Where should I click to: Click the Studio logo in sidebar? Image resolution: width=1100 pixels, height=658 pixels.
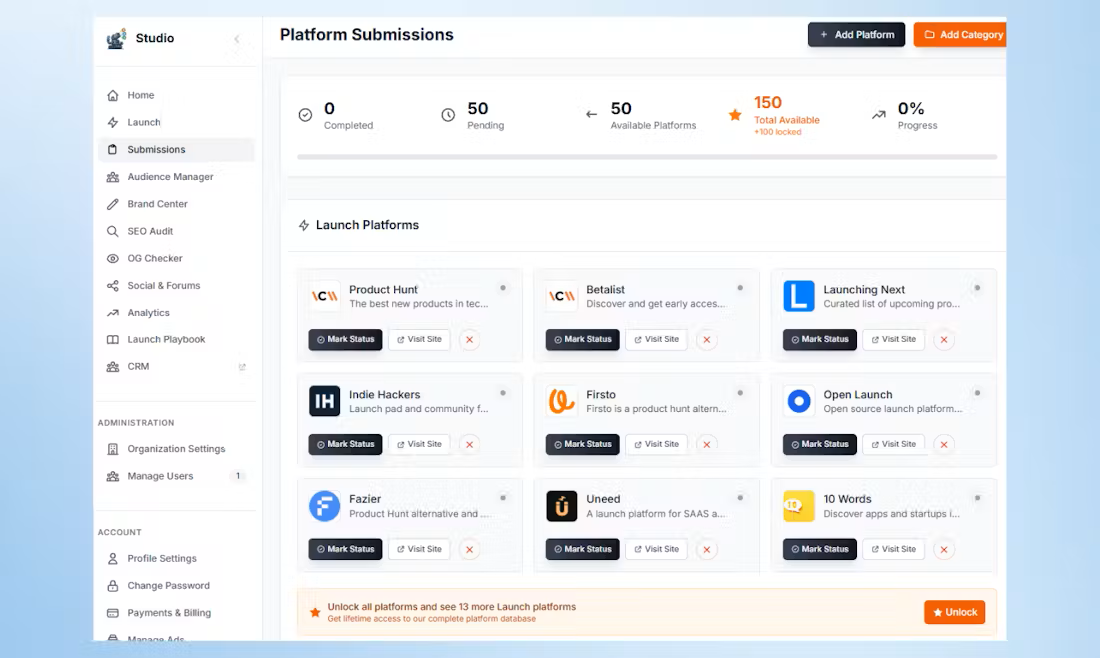116,39
